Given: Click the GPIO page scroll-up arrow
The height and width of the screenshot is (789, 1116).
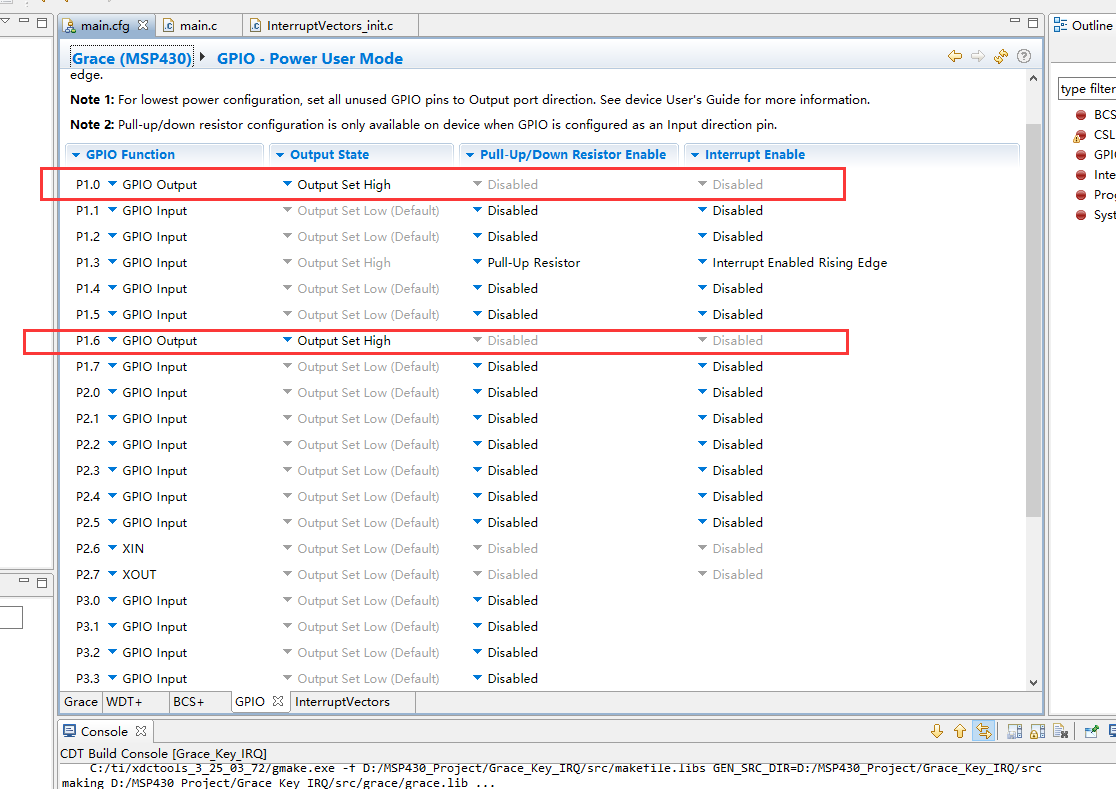Looking at the screenshot, I should 1033,78.
